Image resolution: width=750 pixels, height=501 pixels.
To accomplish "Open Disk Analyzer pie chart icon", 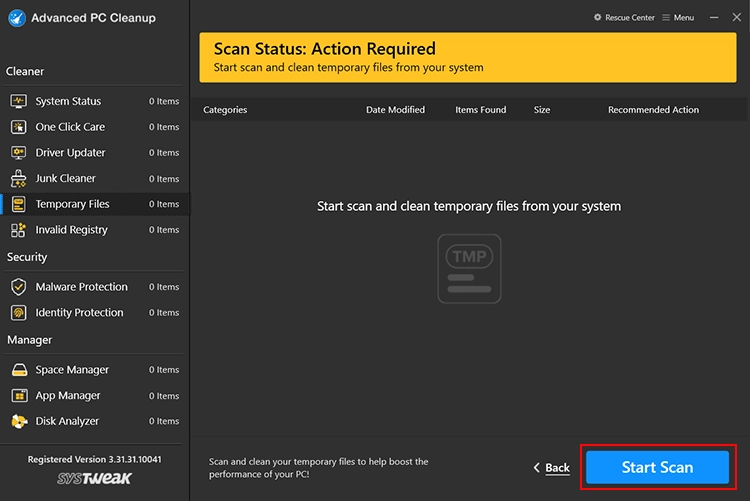I will pos(18,422).
